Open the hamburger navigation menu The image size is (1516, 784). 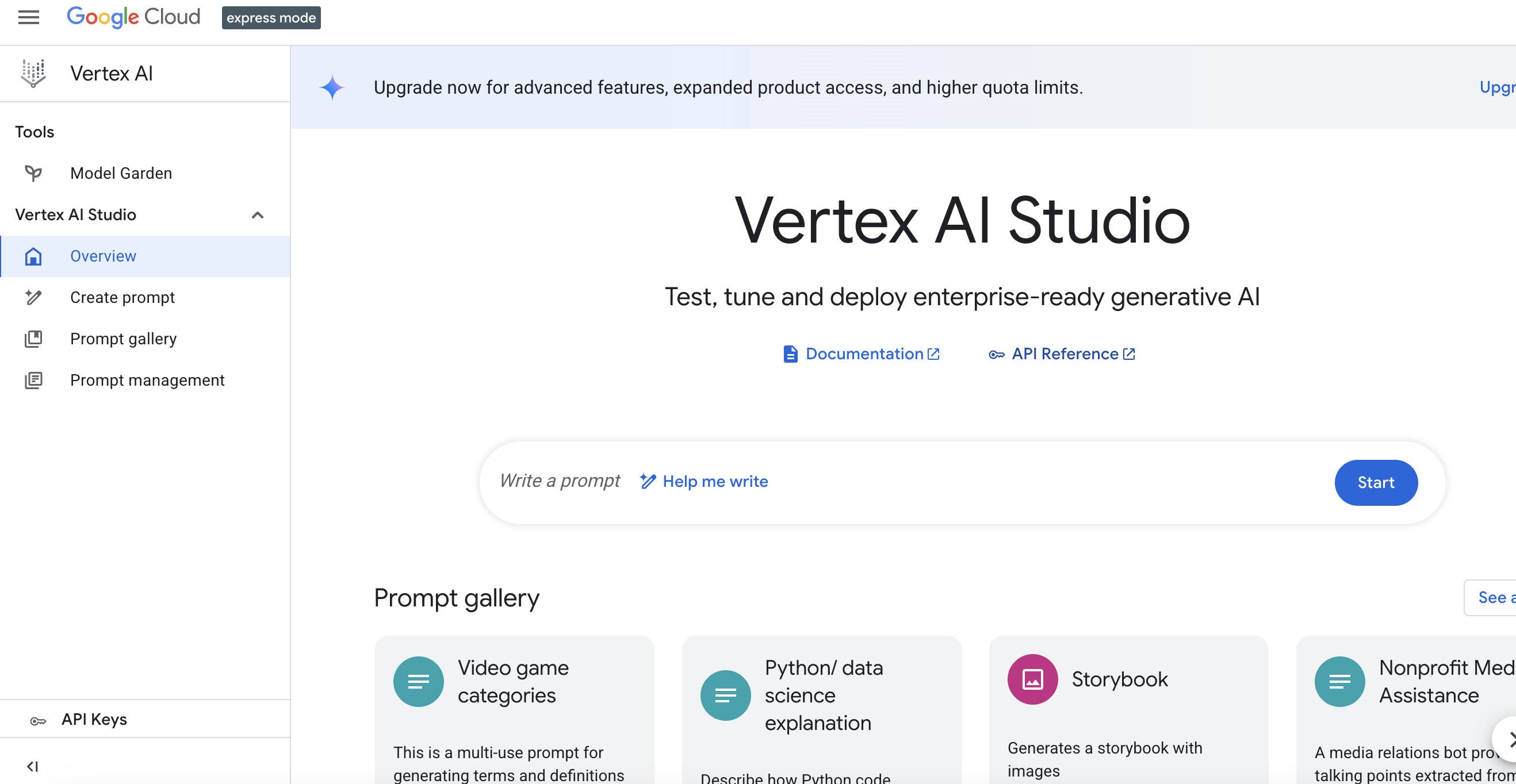point(28,18)
